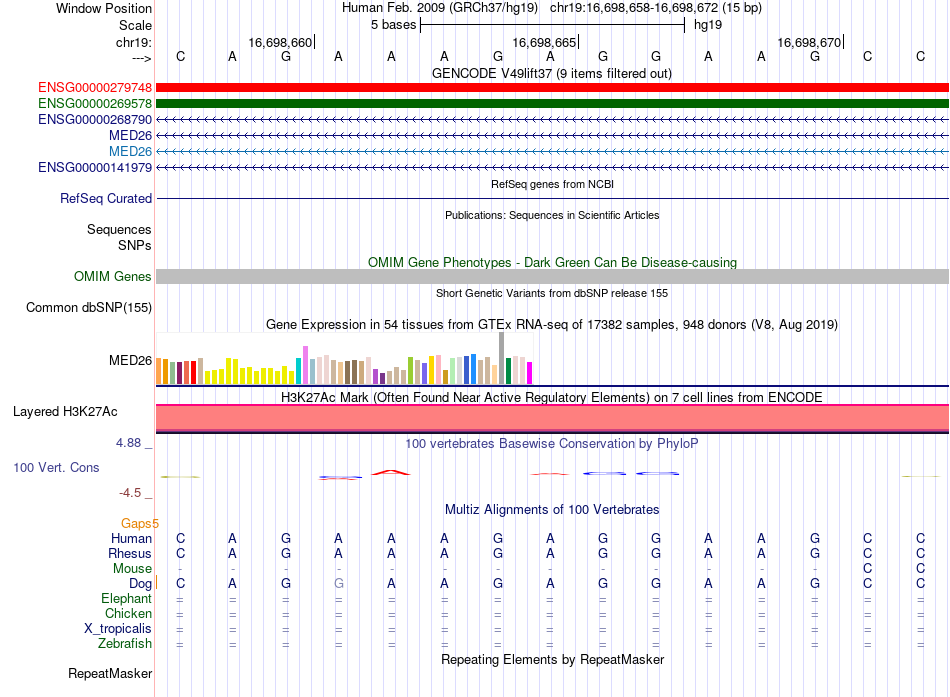Click the Gaps5 label in Multiz track
Screen dimensions: 950x697
tap(140, 523)
